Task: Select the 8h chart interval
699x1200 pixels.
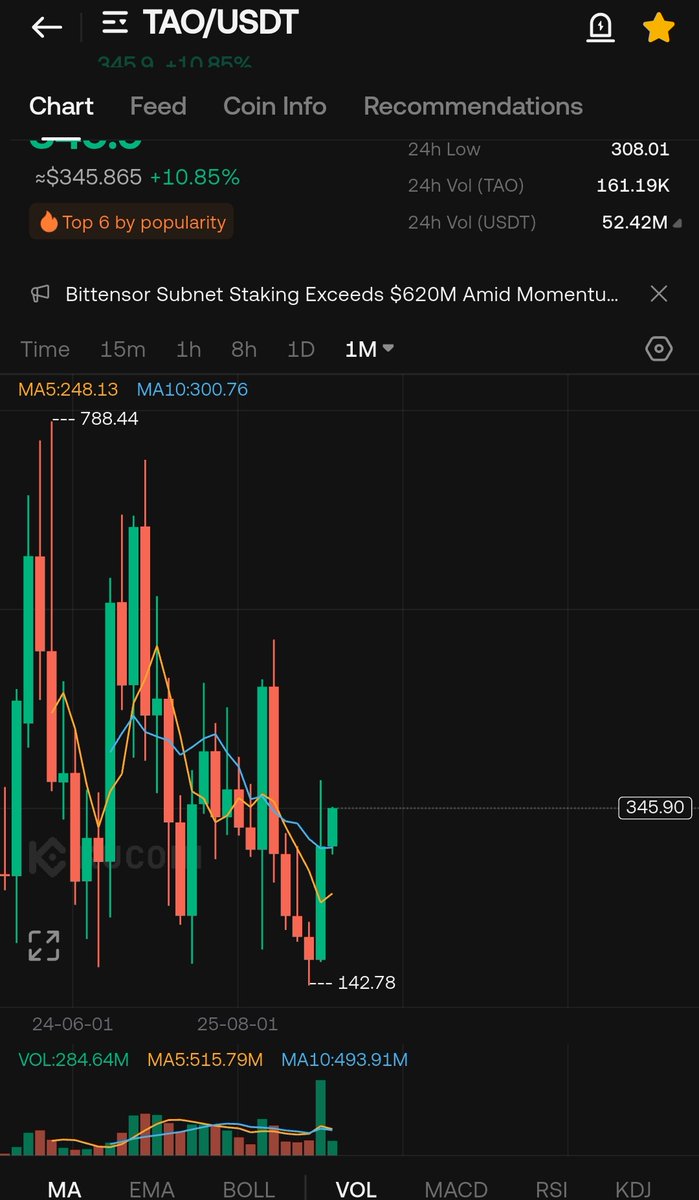Action: (x=244, y=349)
